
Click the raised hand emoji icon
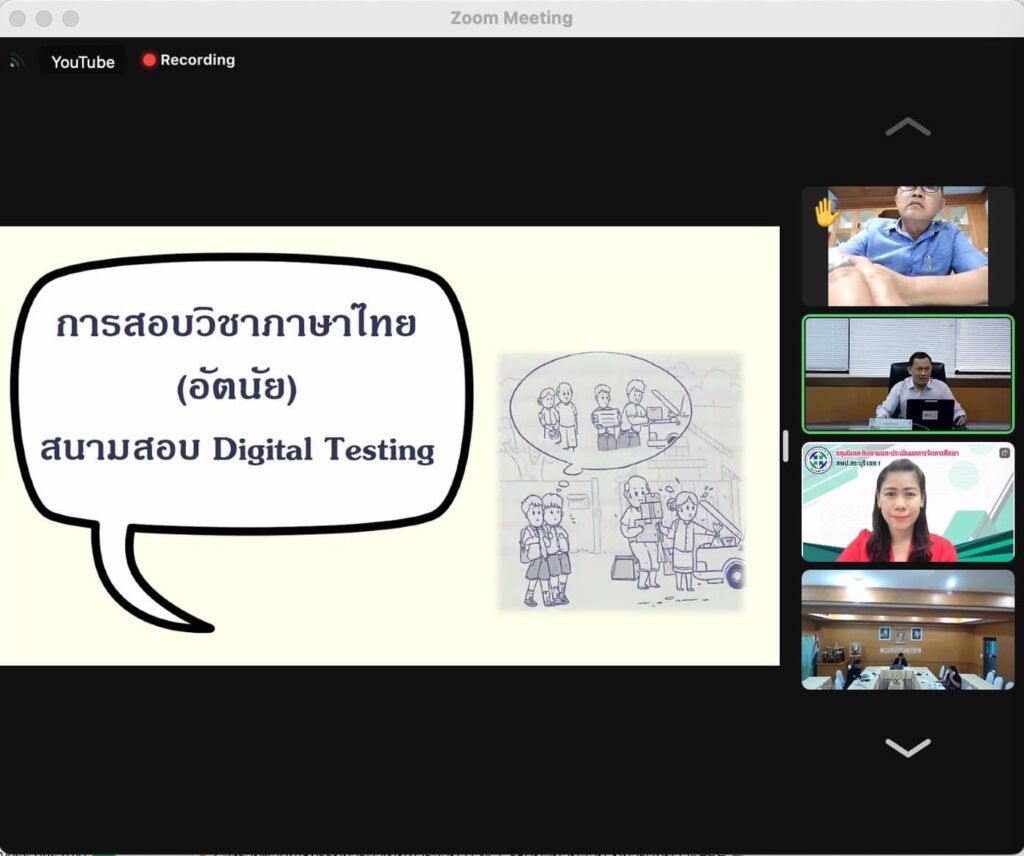click(x=826, y=212)
